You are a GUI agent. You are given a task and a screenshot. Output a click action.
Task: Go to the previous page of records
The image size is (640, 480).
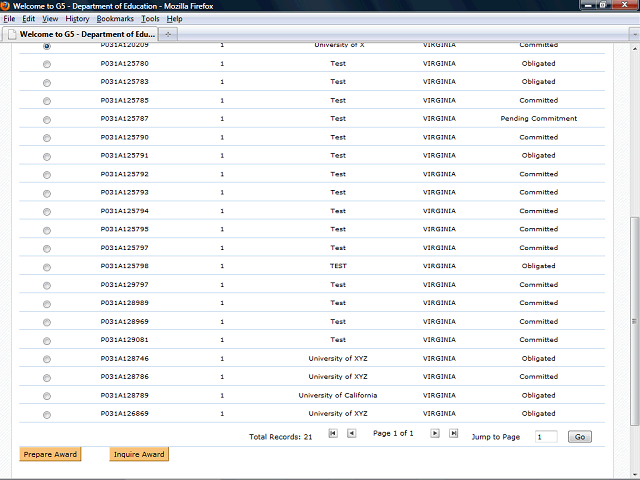tap(351, 433)
